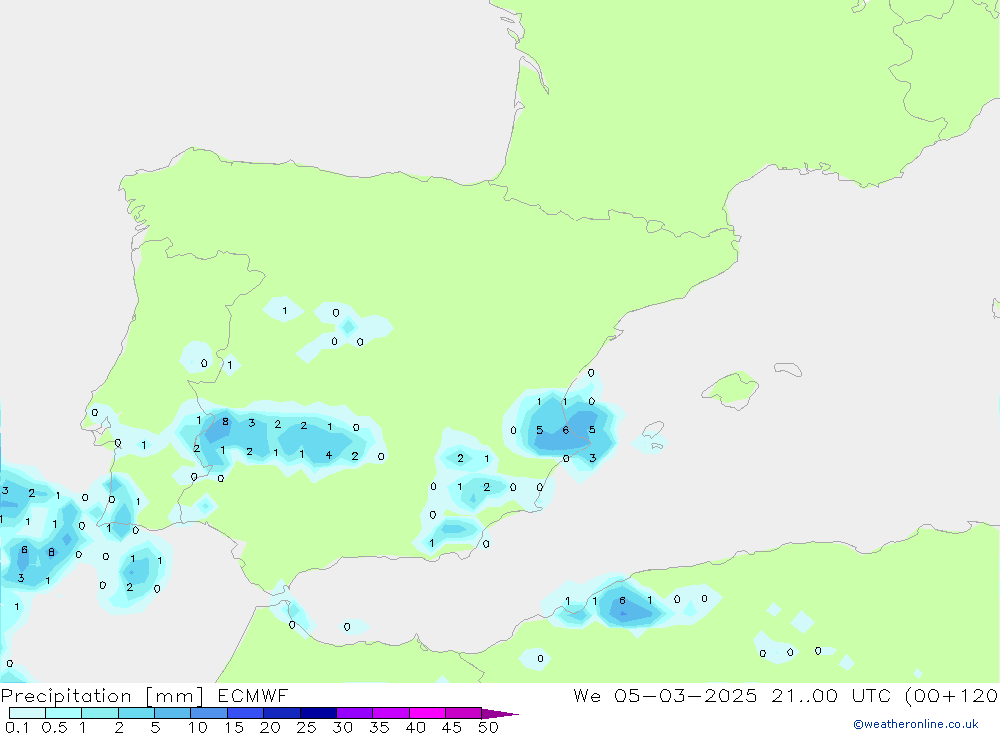Screen dimensions: 1000x733
Task: Click the 30–35 mm legend color box
Action: click(x=354, y=713)
